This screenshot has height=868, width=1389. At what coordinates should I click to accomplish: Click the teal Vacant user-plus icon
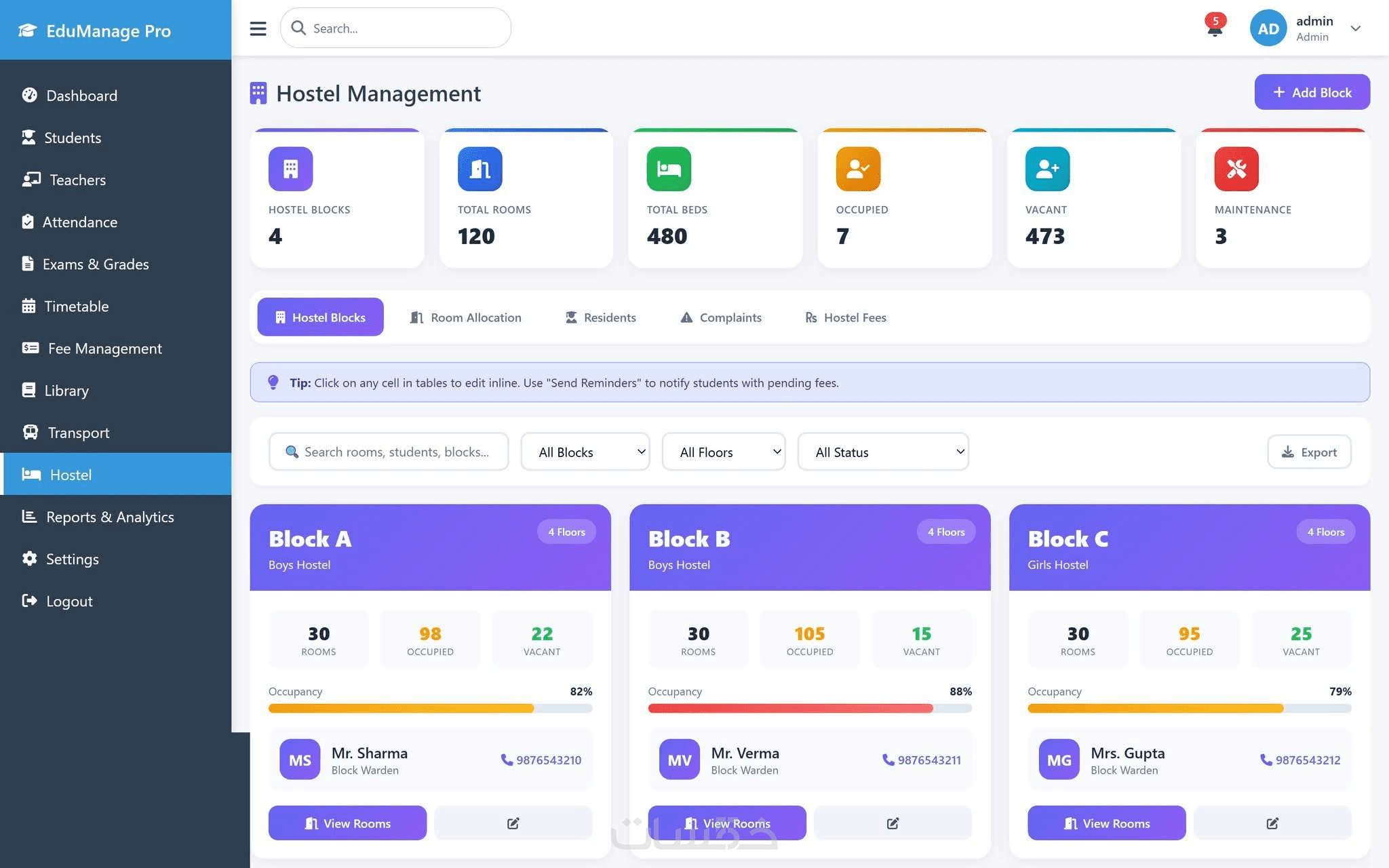click(1046, 169)
